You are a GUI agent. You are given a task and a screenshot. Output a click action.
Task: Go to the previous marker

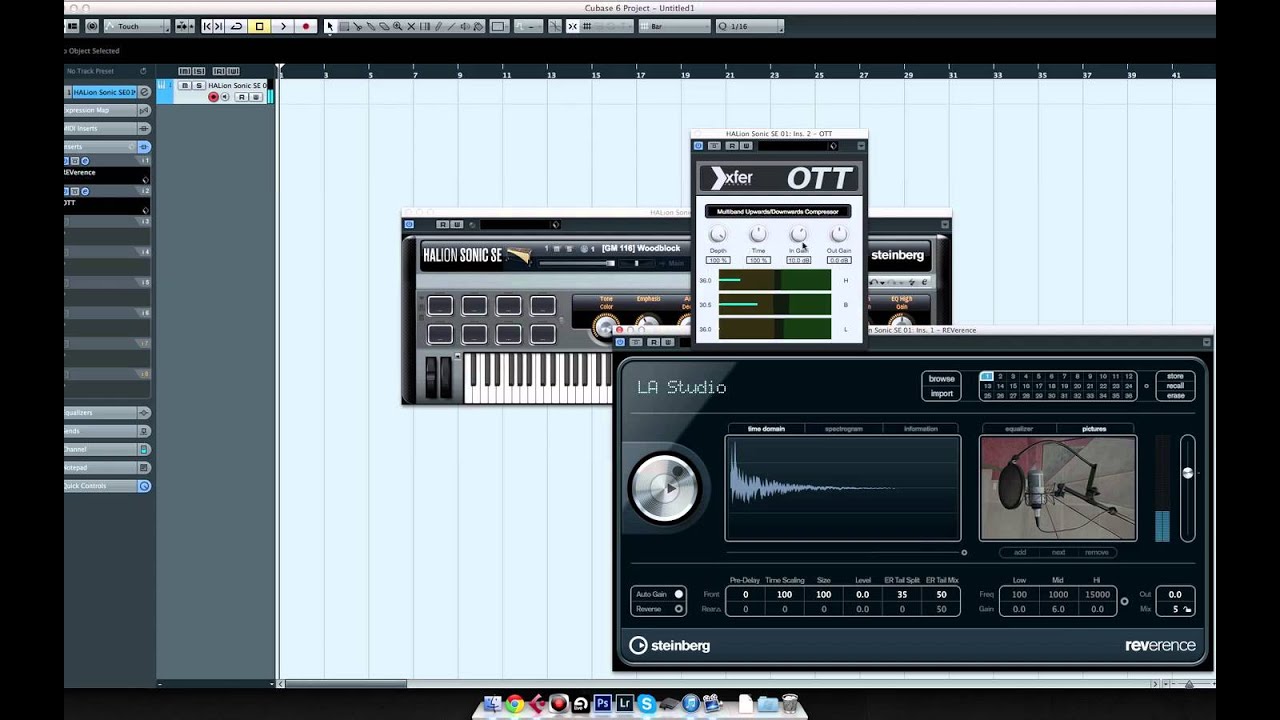(x=207, y=26)
